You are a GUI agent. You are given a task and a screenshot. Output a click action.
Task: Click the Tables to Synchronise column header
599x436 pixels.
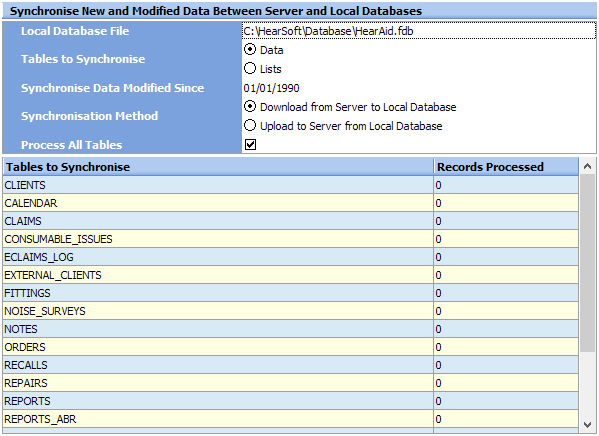pyautogui.click(x=218, y=167)
